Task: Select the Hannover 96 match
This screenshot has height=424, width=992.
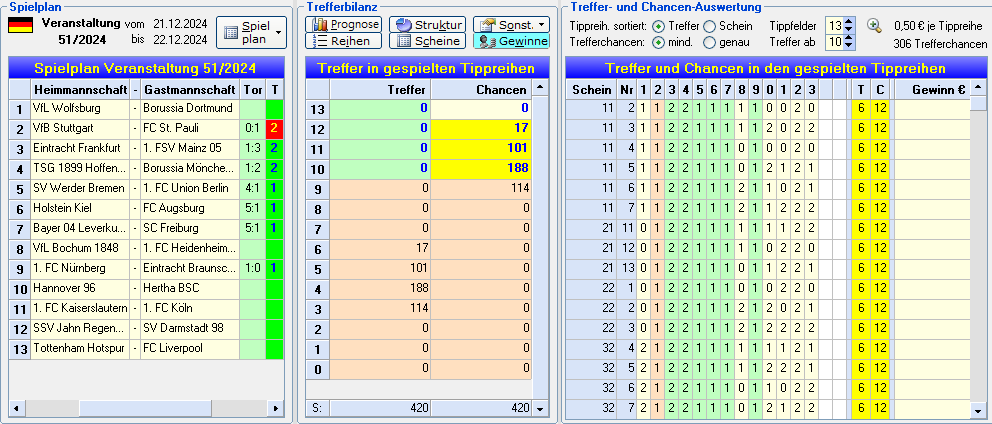Action: coord(146,288)
